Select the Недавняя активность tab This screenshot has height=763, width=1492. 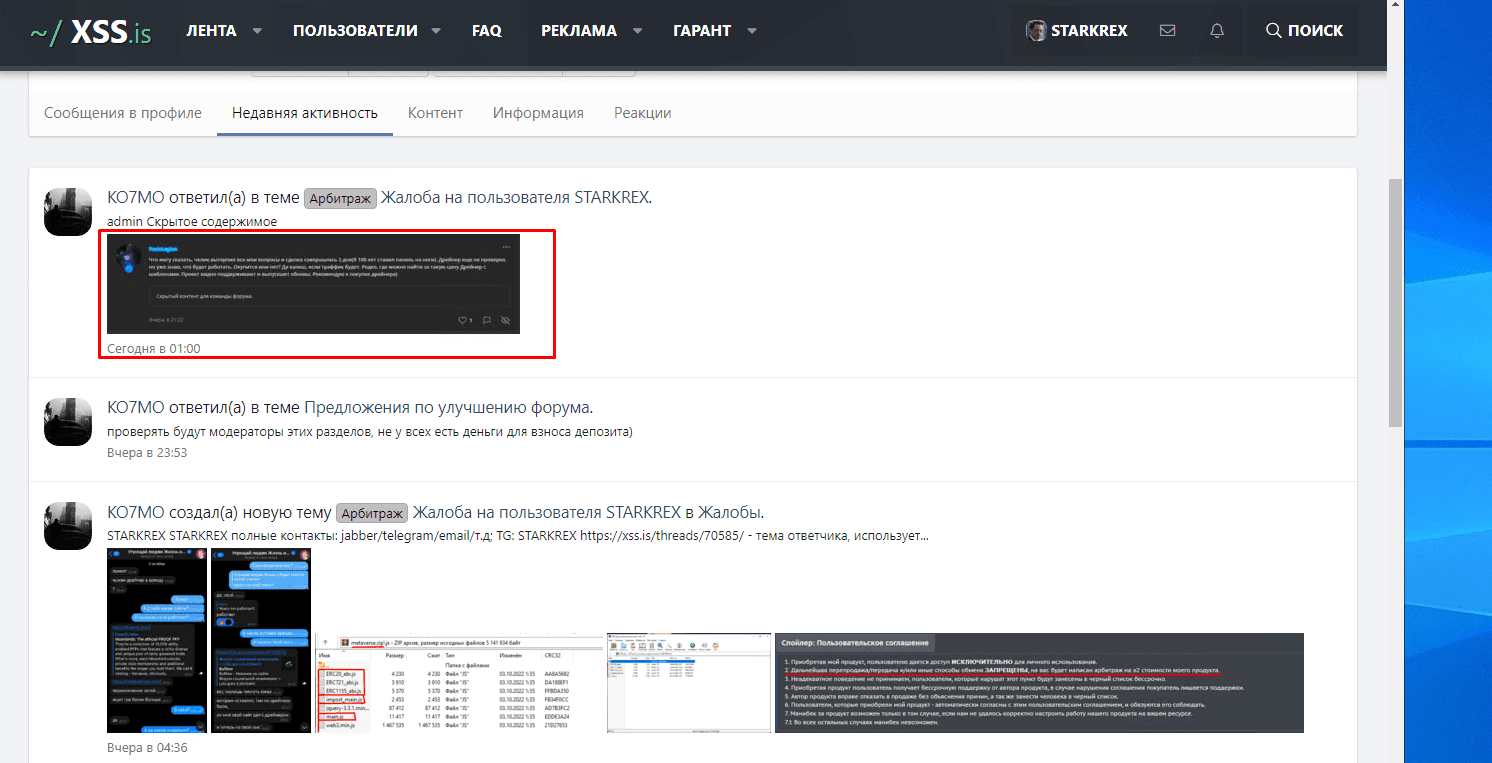pos(305,113)
